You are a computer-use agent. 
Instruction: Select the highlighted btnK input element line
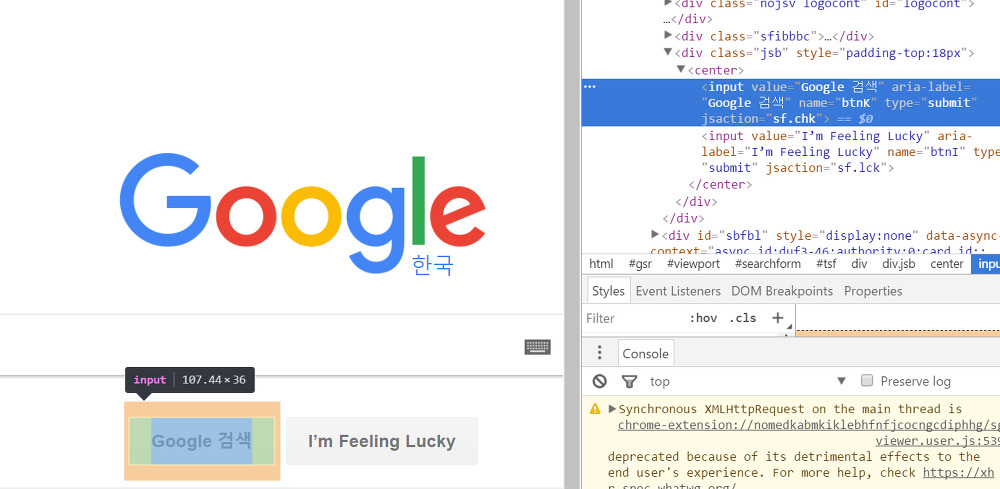(791, 103)
